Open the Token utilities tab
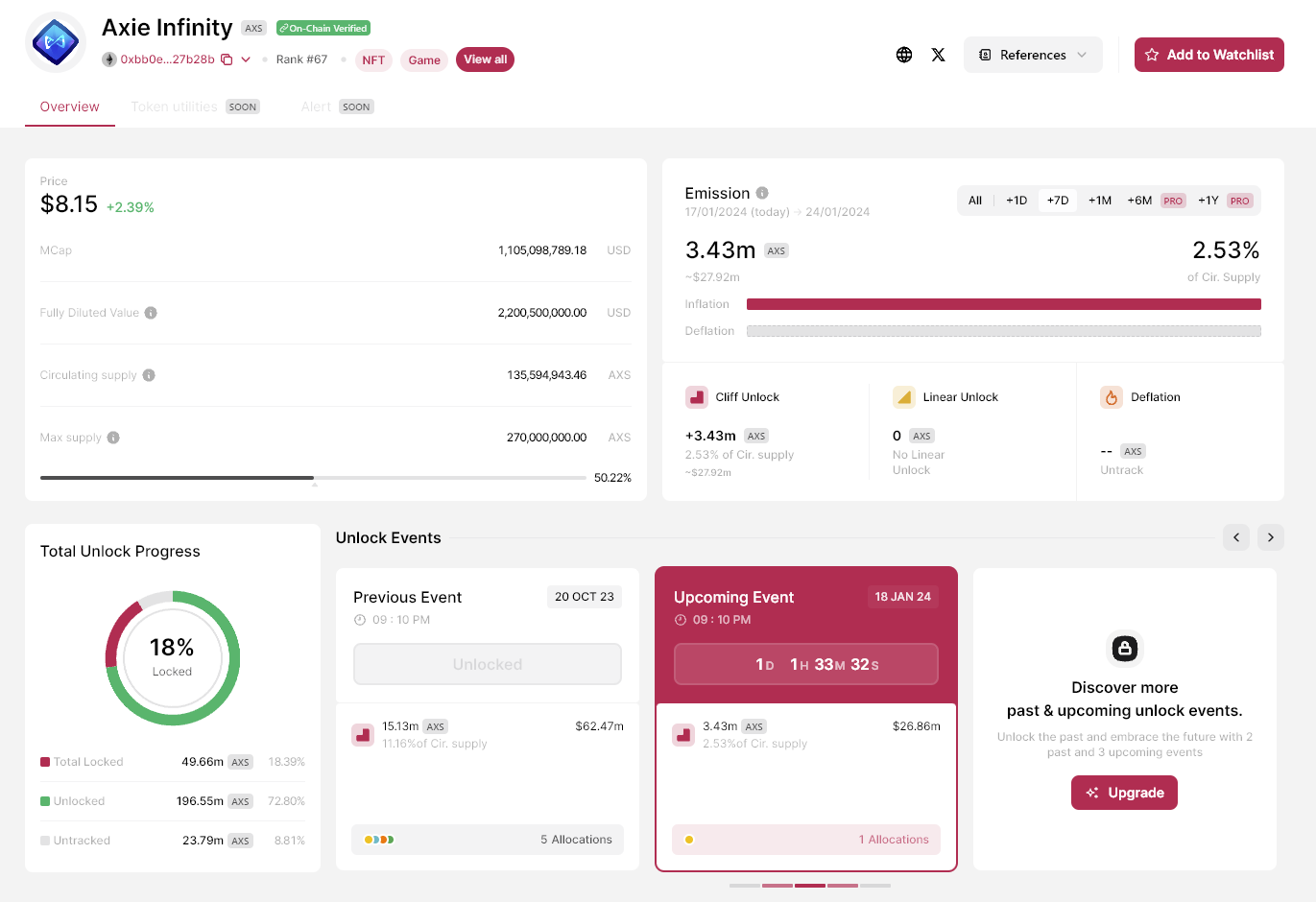 point(195,107)
